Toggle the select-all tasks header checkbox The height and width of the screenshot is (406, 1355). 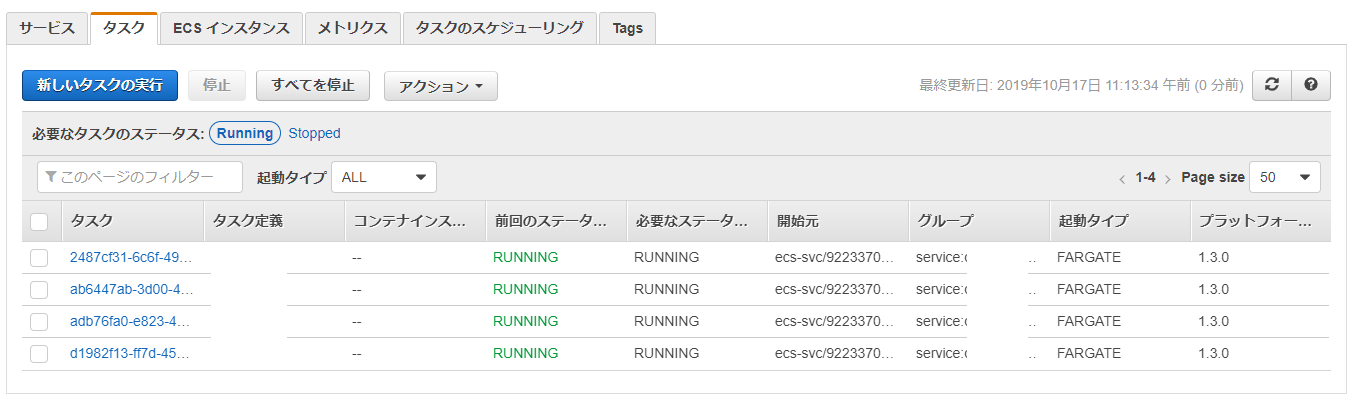tap(39, 221)
